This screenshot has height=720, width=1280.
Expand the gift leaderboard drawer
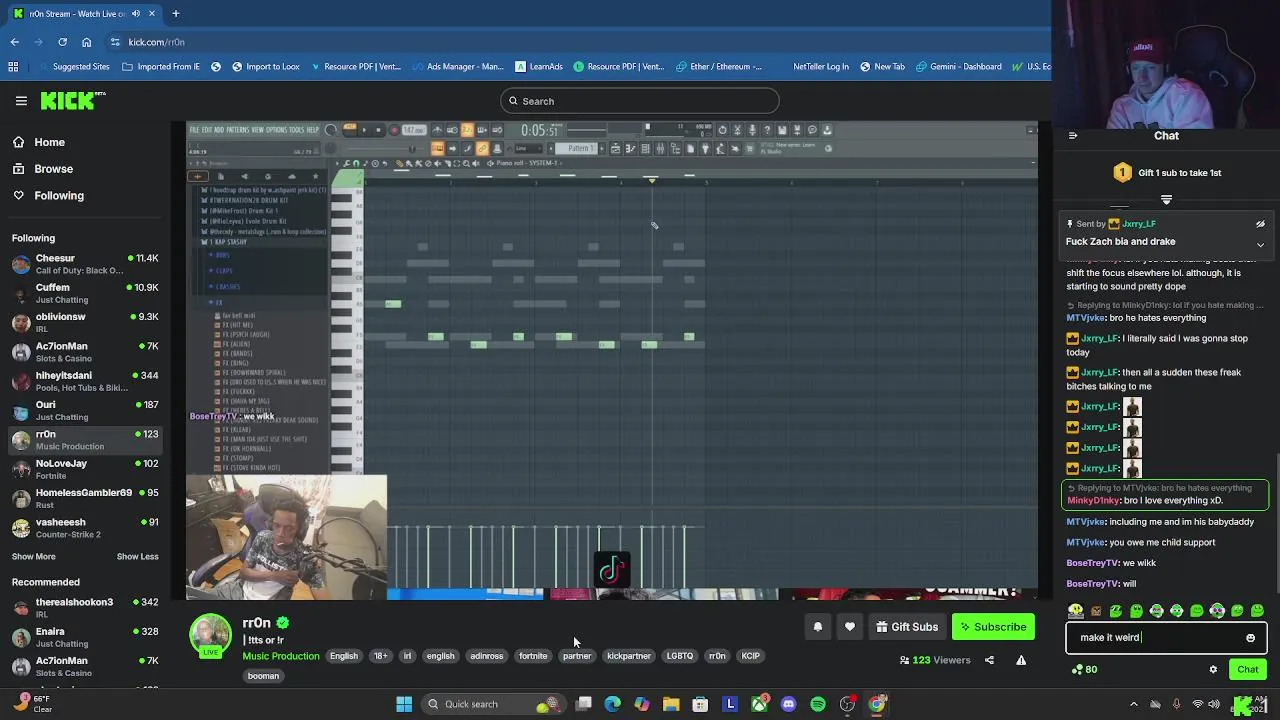1166,200
